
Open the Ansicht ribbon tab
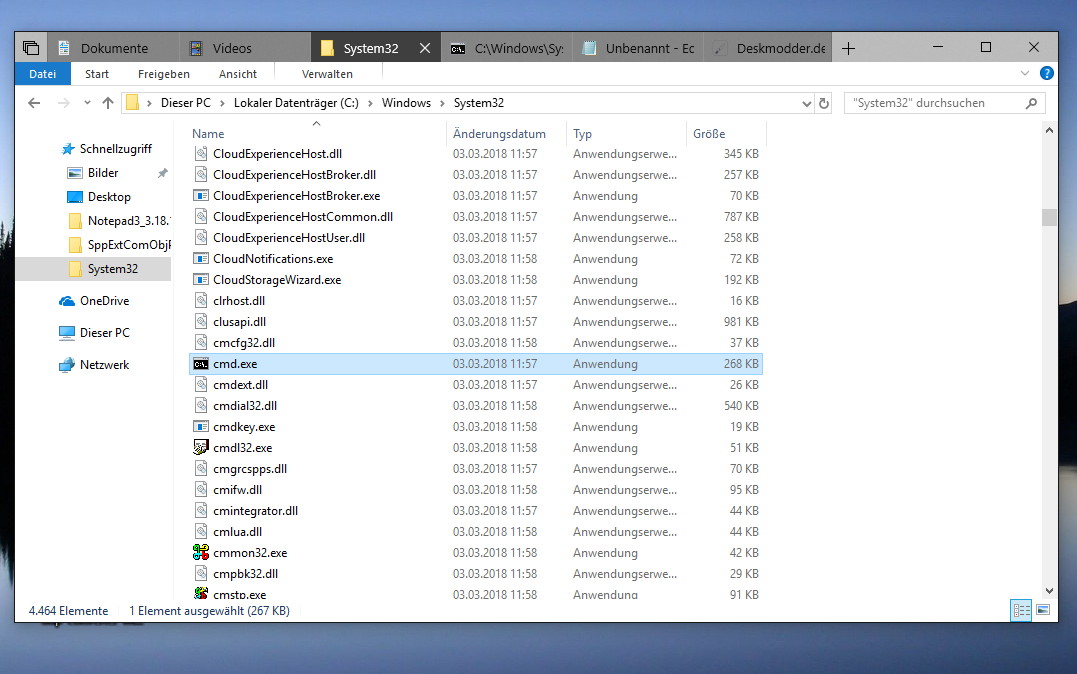(x=238, y=74)
